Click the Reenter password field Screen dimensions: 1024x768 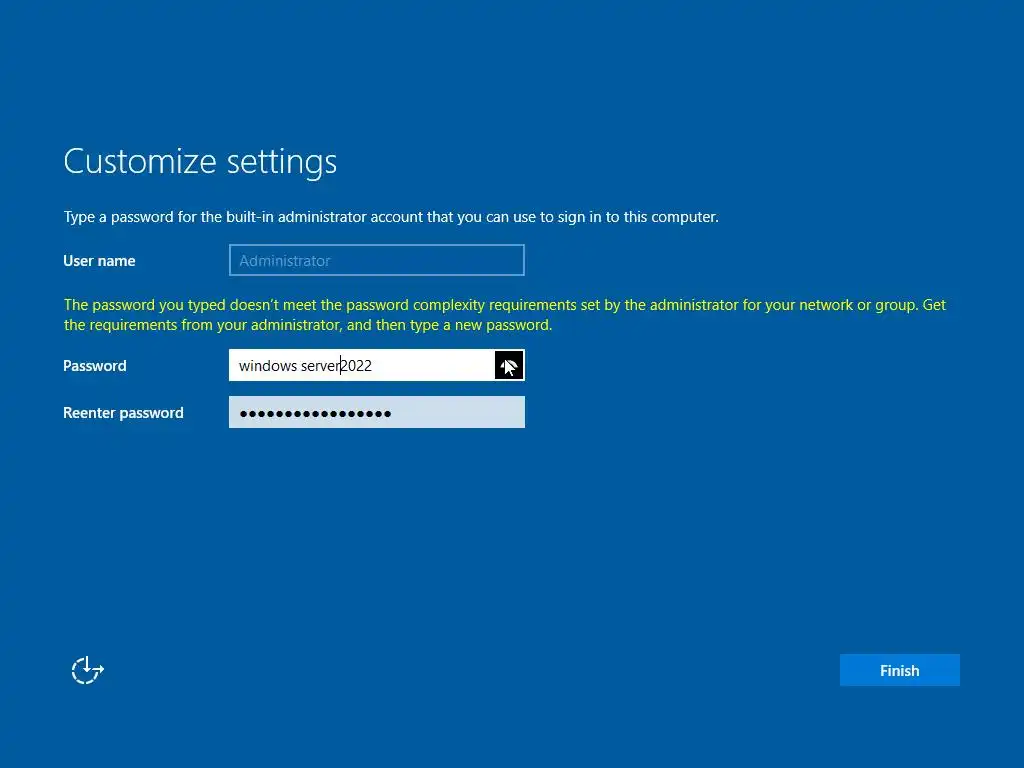coord(377,412)
